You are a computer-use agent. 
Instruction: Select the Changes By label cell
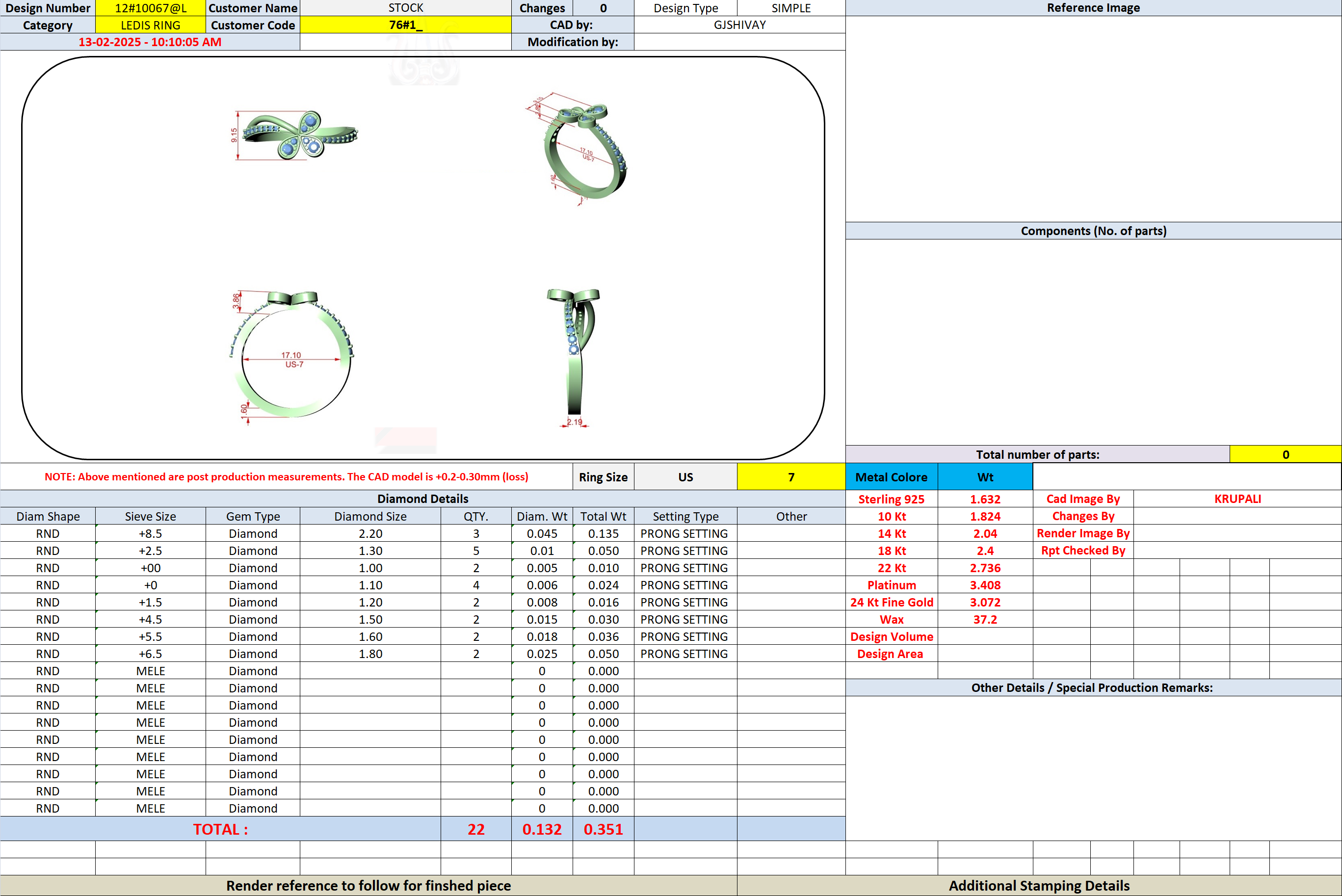[x=1083, y=516]
